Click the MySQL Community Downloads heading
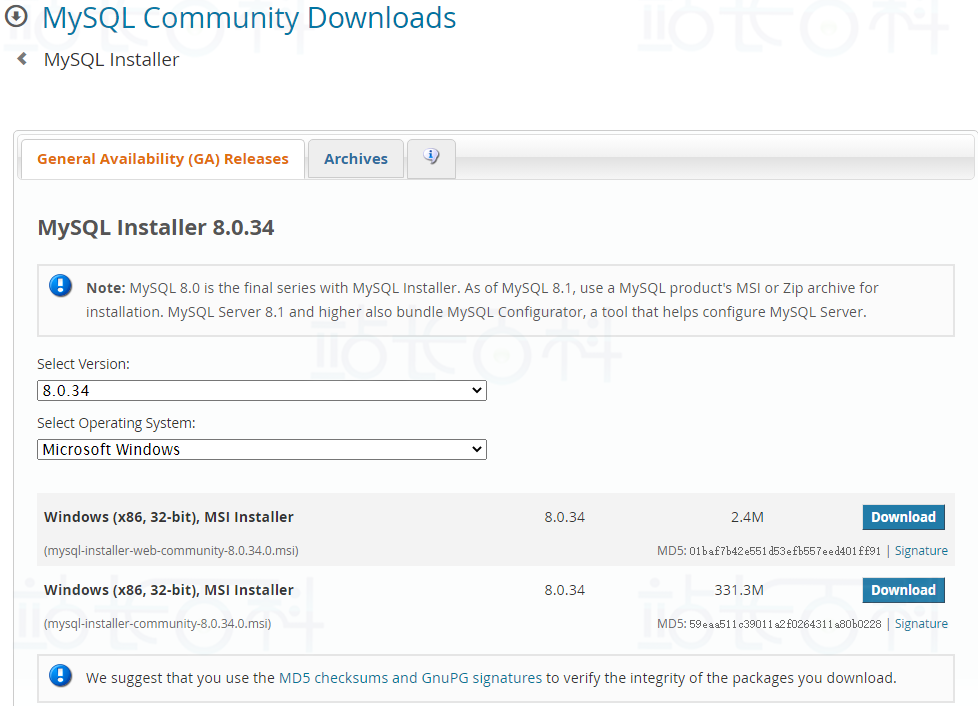The height and width of the screenshot is (706, 978). point(249,17)
